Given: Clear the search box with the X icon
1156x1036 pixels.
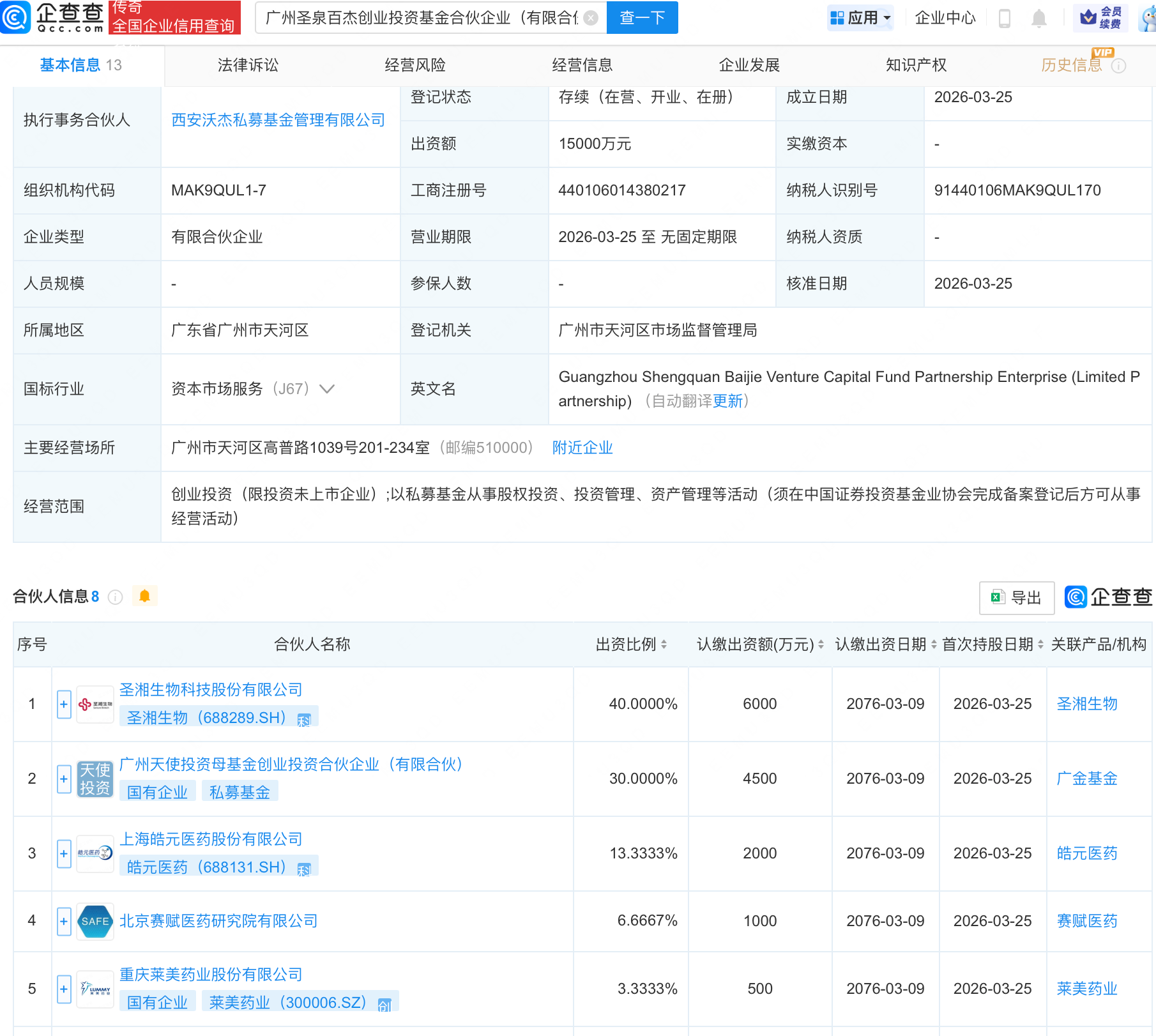Looking at the screenshot, I should click(591, 18).
